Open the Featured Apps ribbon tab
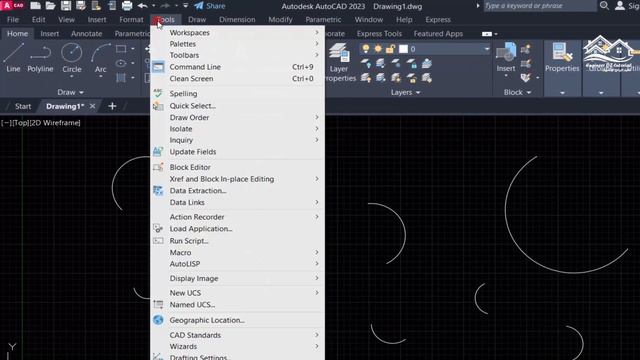The image size is (640, 360). (x=438, y=34)
